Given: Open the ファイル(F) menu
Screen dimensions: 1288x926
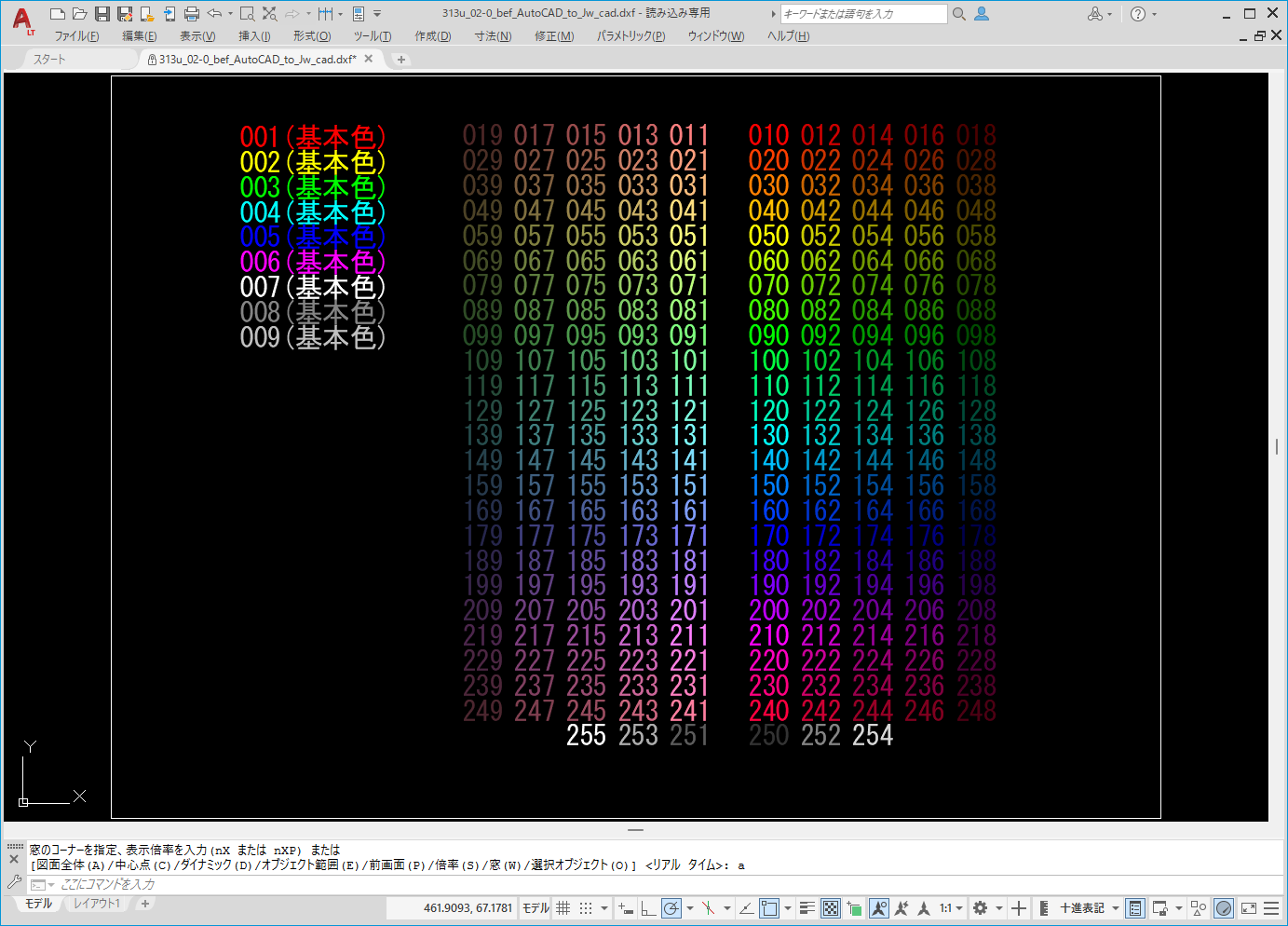Looking at the screenshot, I should click(76, 36).
